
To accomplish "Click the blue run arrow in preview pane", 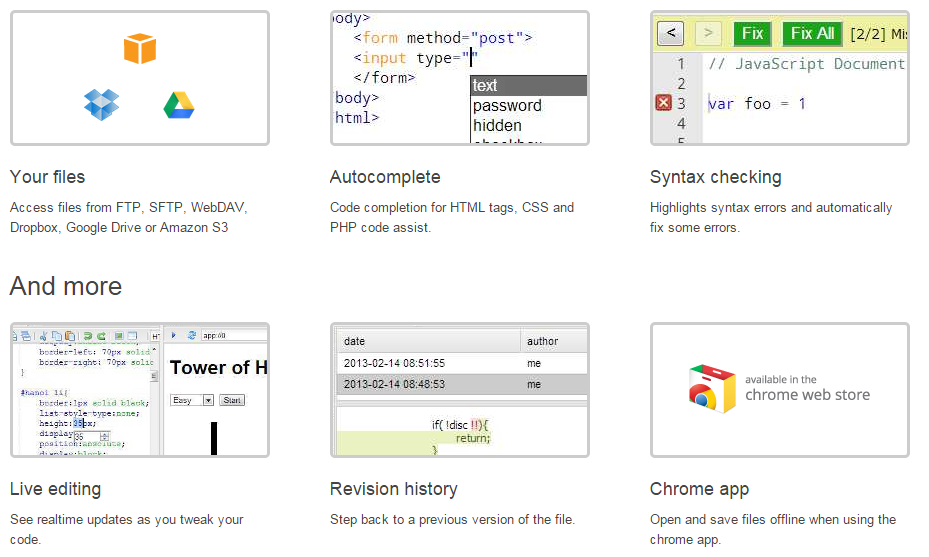I will click(x=174, y=335).
